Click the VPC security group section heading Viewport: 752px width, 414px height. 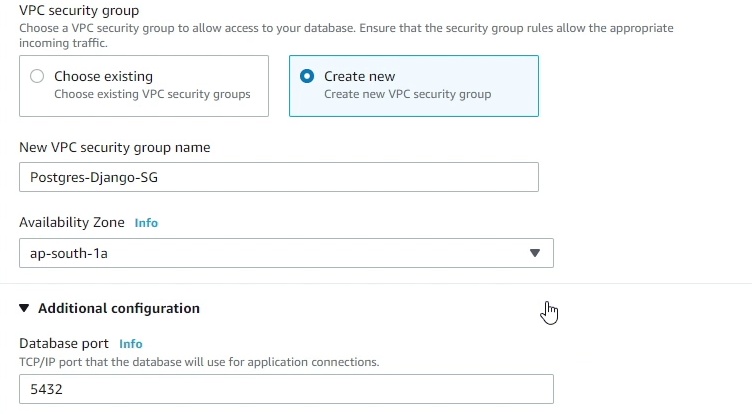[x=79, y=10]
